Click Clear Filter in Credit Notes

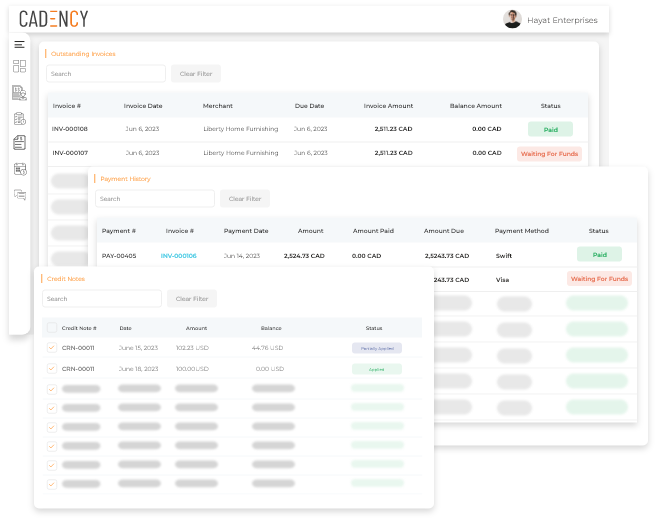192,299
